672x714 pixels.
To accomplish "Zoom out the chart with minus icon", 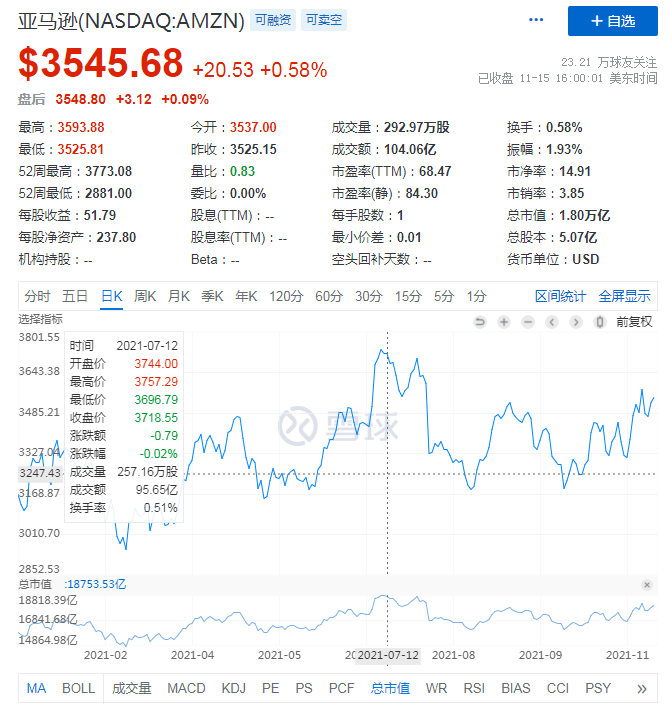I will tap(528, 322).
